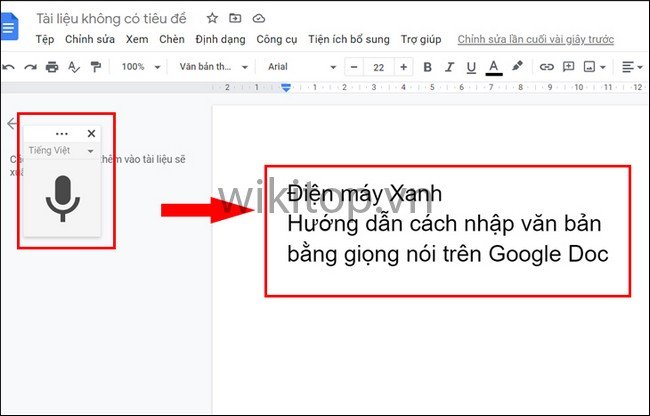Expand the Arial font dropdown
Screen dimensions: 650x416
pyautogui.click(x=300, y=67)
